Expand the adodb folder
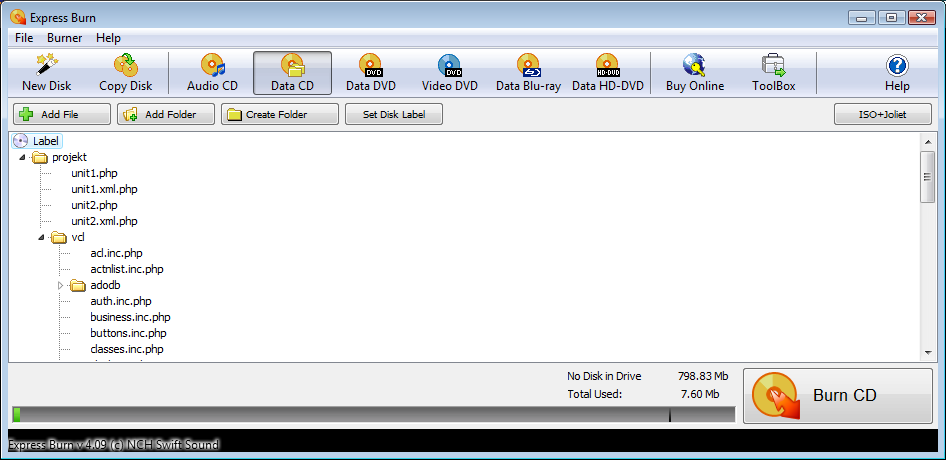The width and height of the screenshot is (946, 460). pos(60,285)
